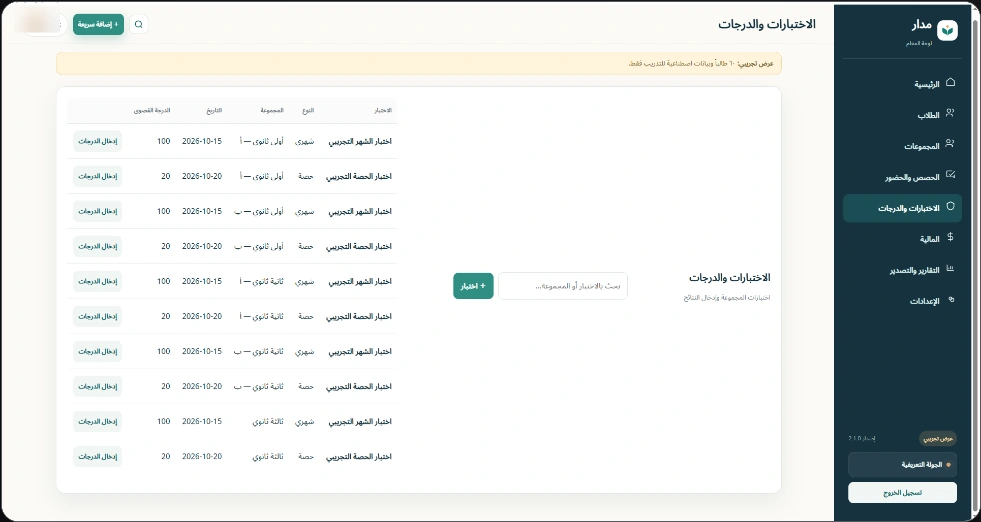Viewport: 981px width, 522px height.
Task: Click the الطلاب students icon in sidebar
Action: click(x=950, y=114)
